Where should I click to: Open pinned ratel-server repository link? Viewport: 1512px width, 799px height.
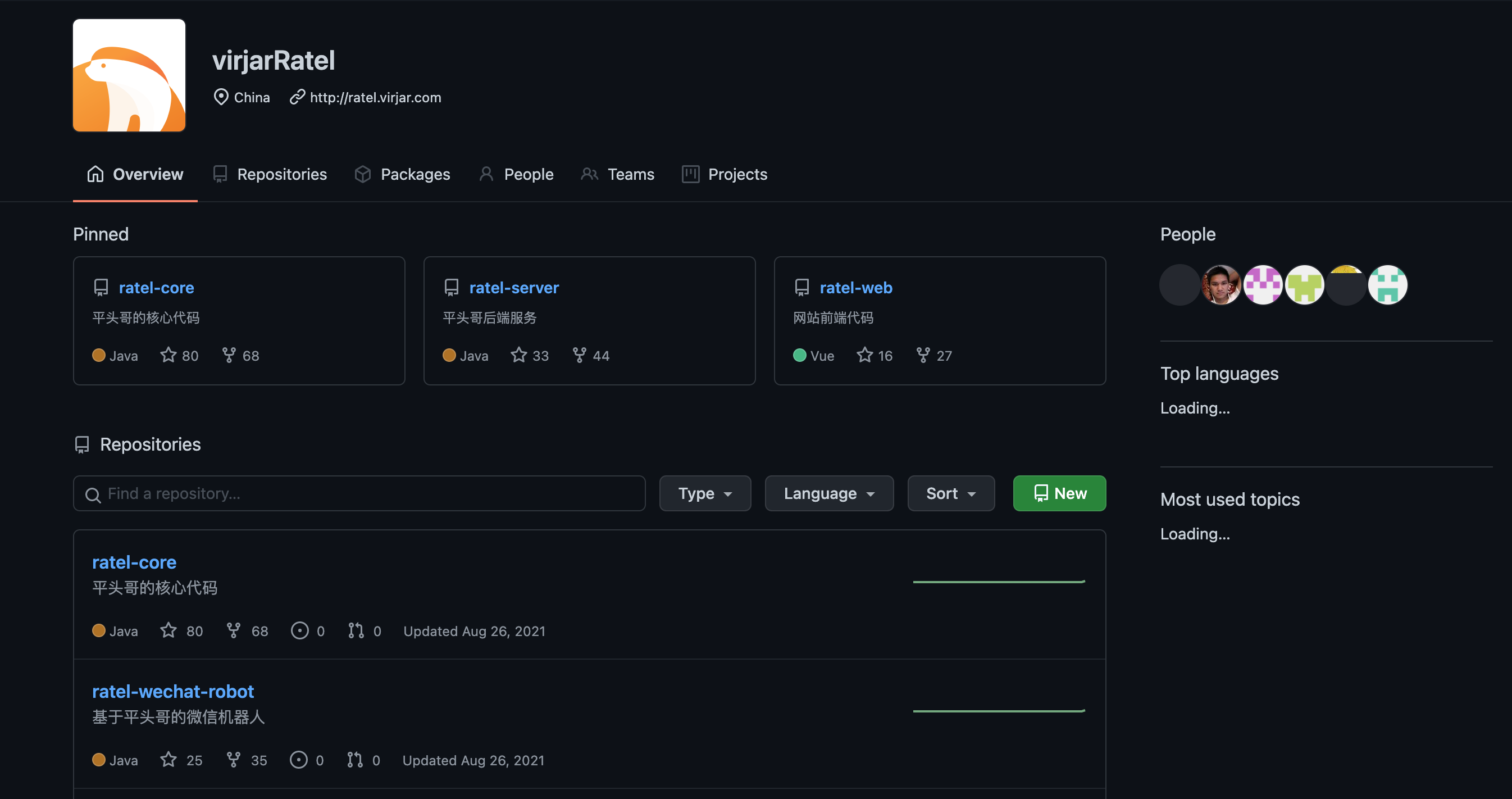coord(513,287)
